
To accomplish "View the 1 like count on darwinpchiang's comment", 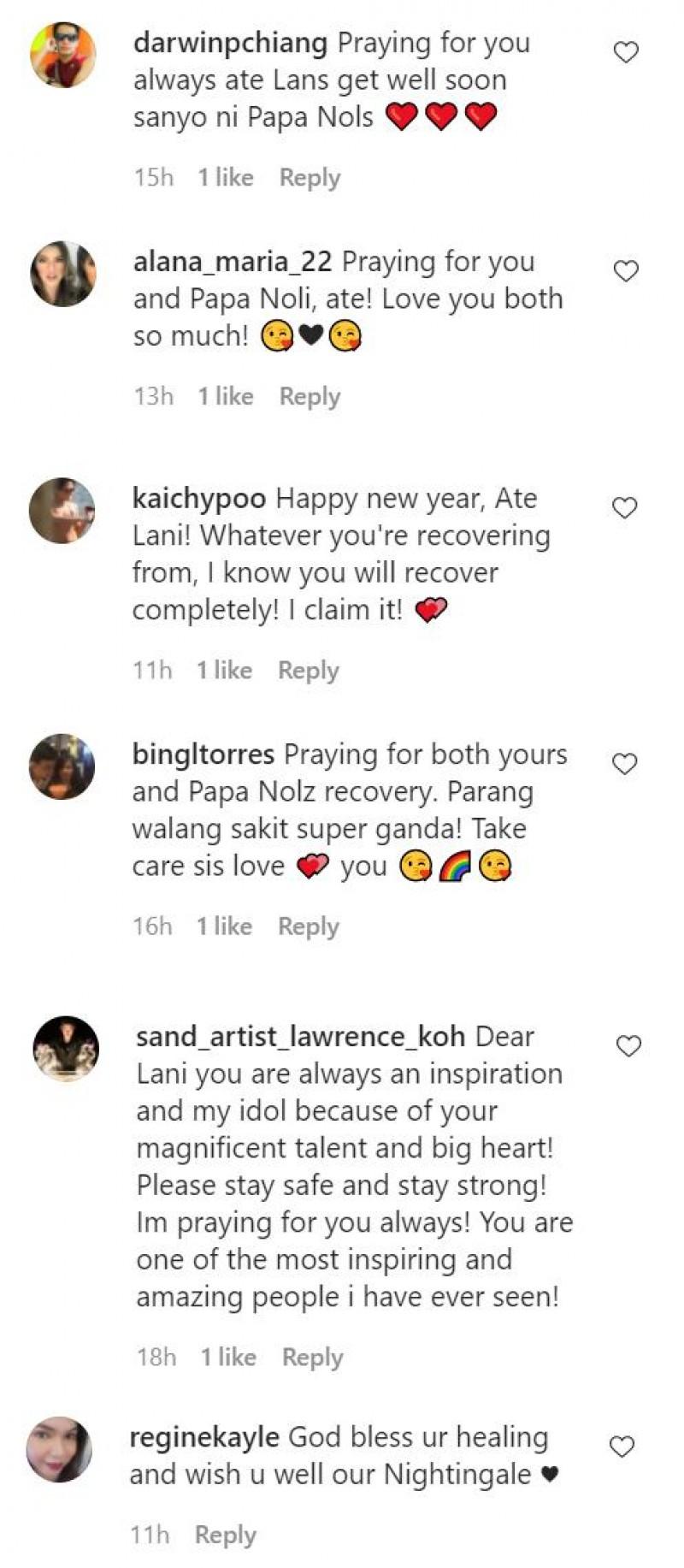I will tap(226, 178).
